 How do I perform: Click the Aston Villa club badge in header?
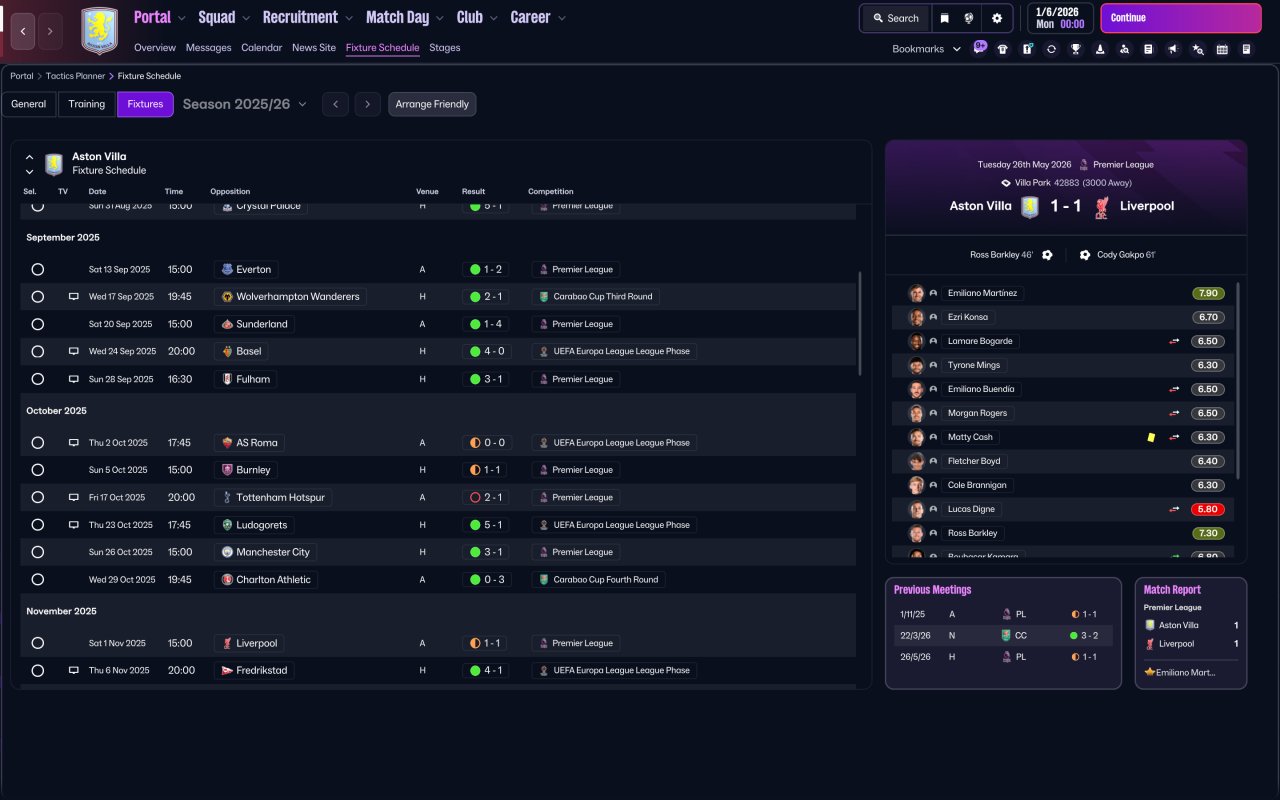click(x=99, y=31)
